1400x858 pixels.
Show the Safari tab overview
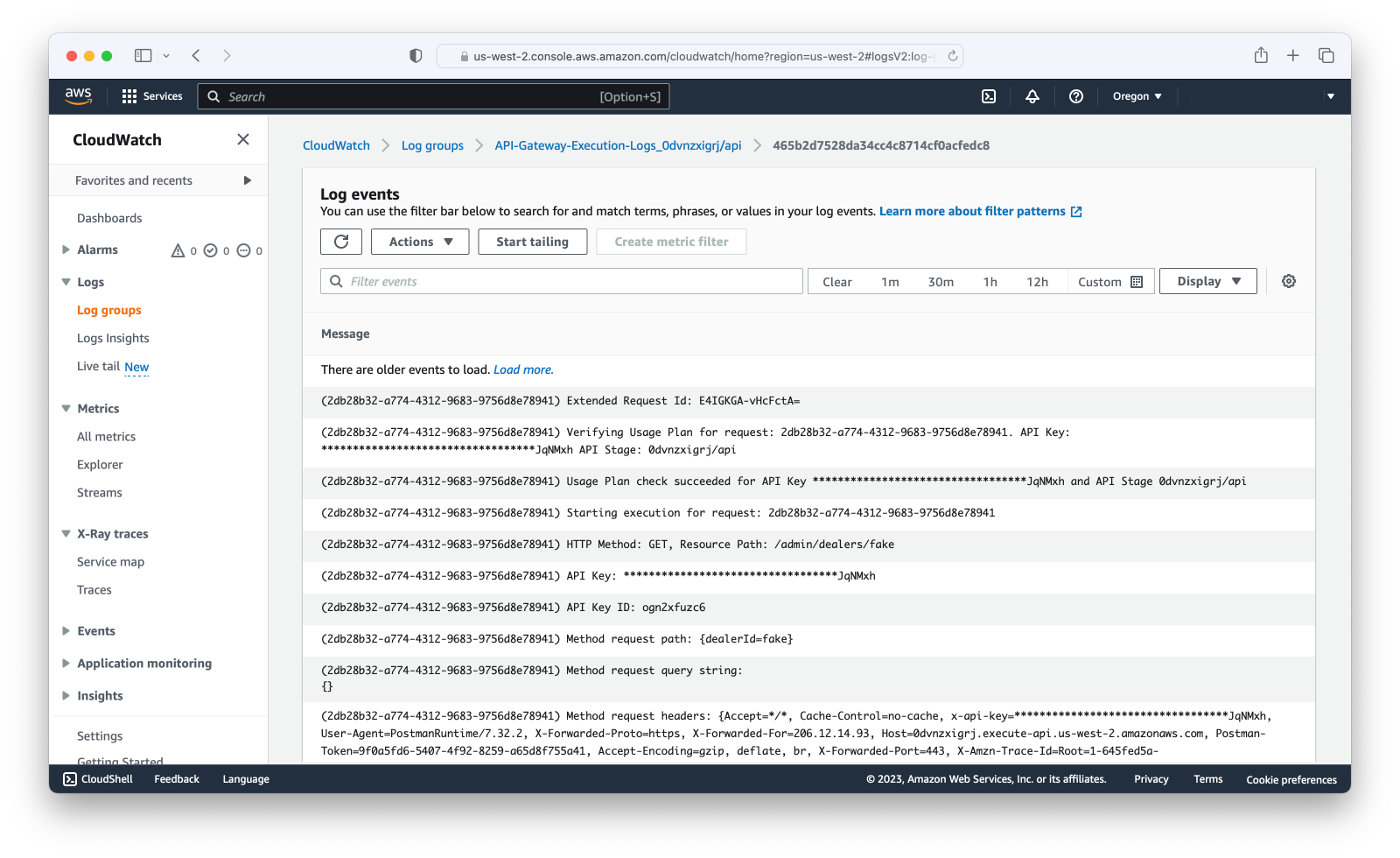point(1326,55)
